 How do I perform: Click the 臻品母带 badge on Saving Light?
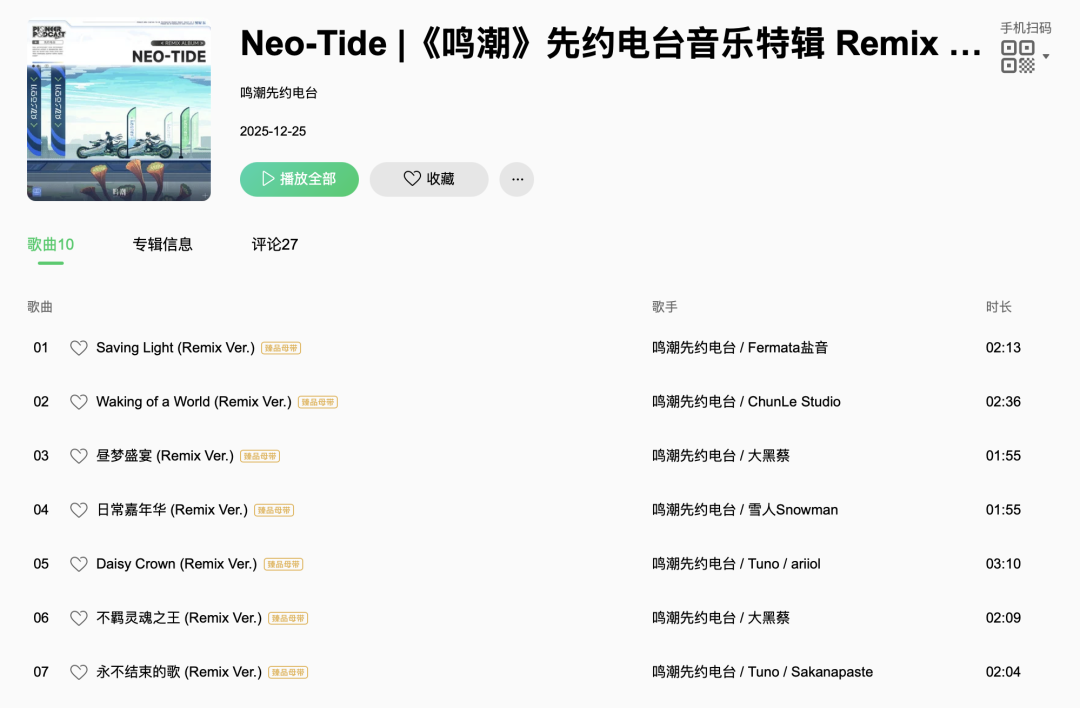coord(281,348)
